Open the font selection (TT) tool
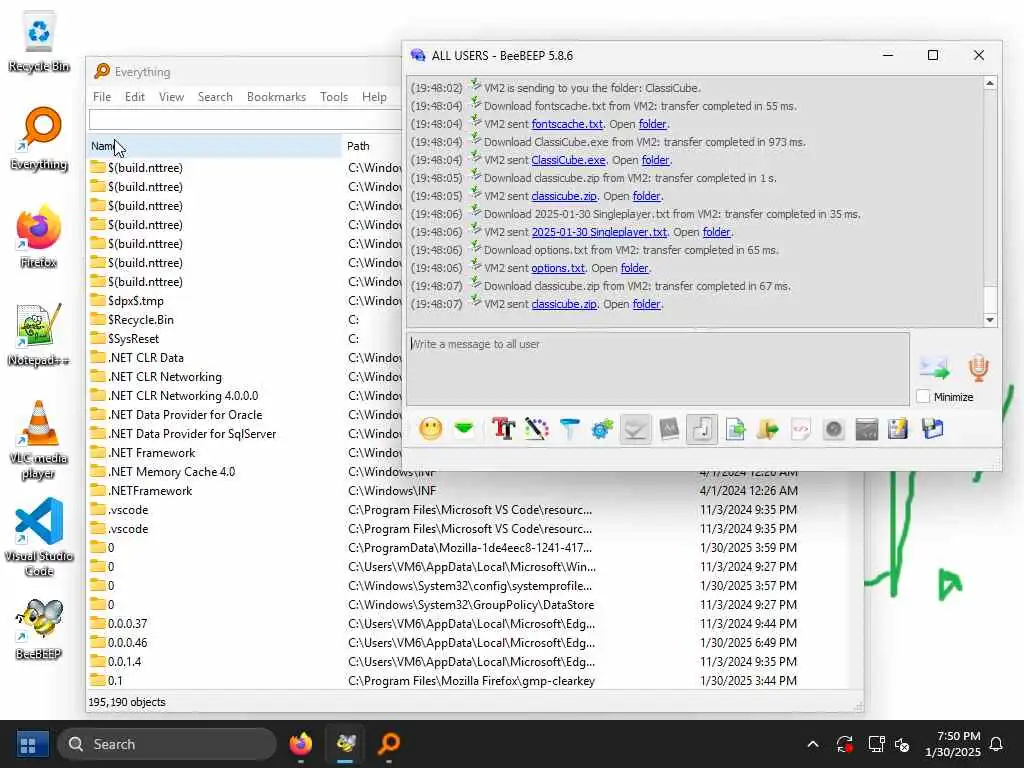1024x768 pixels. tap(504, 429)
